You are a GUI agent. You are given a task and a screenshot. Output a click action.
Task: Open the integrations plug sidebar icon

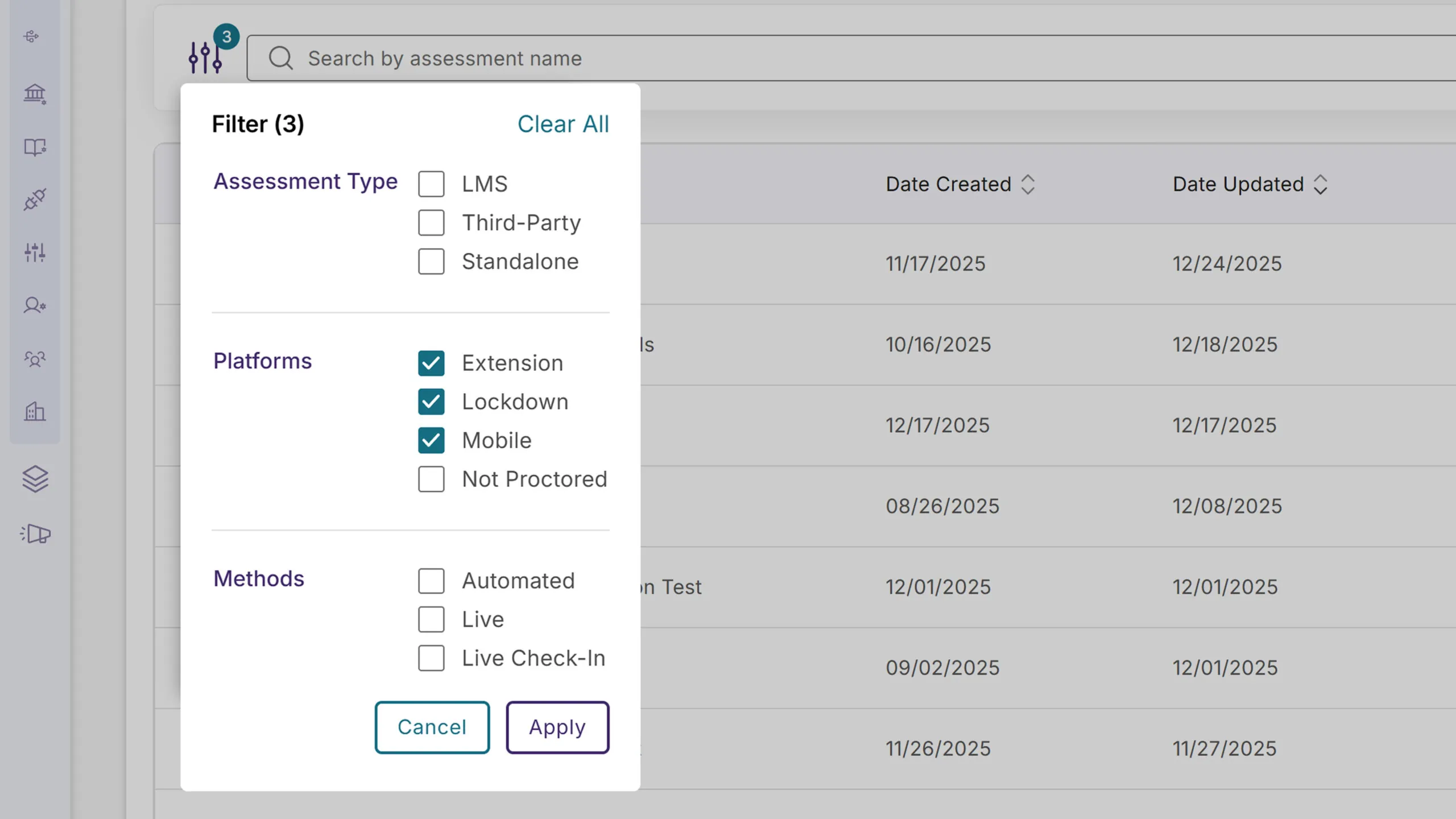click(35, 200)
